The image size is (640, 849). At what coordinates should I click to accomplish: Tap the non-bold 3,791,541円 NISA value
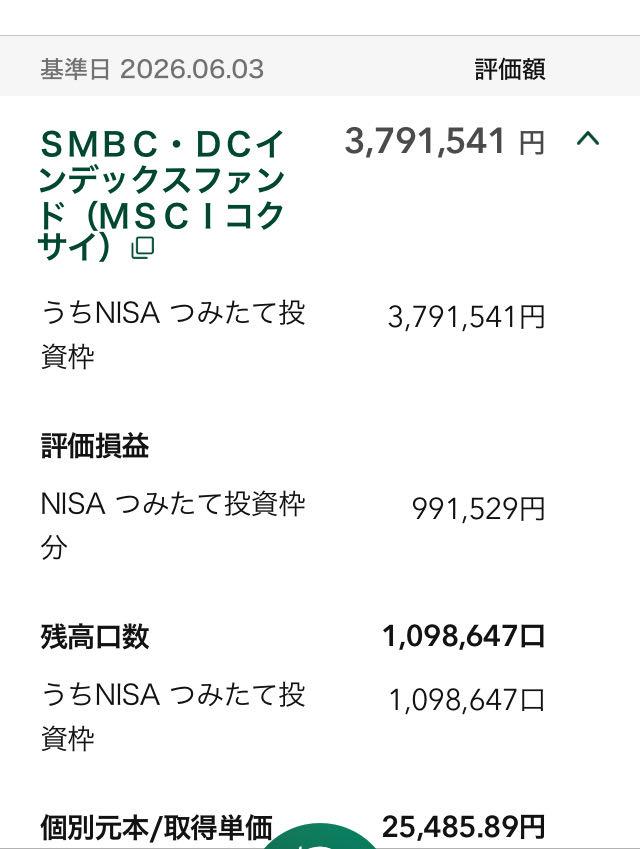pyautogui.click(x=466, y=317)
